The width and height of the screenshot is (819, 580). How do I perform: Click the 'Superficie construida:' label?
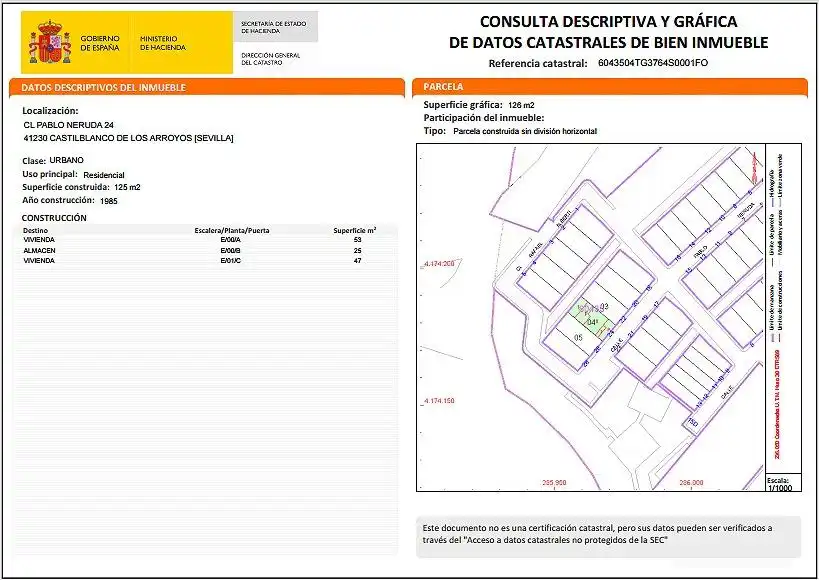click(66, 187)
